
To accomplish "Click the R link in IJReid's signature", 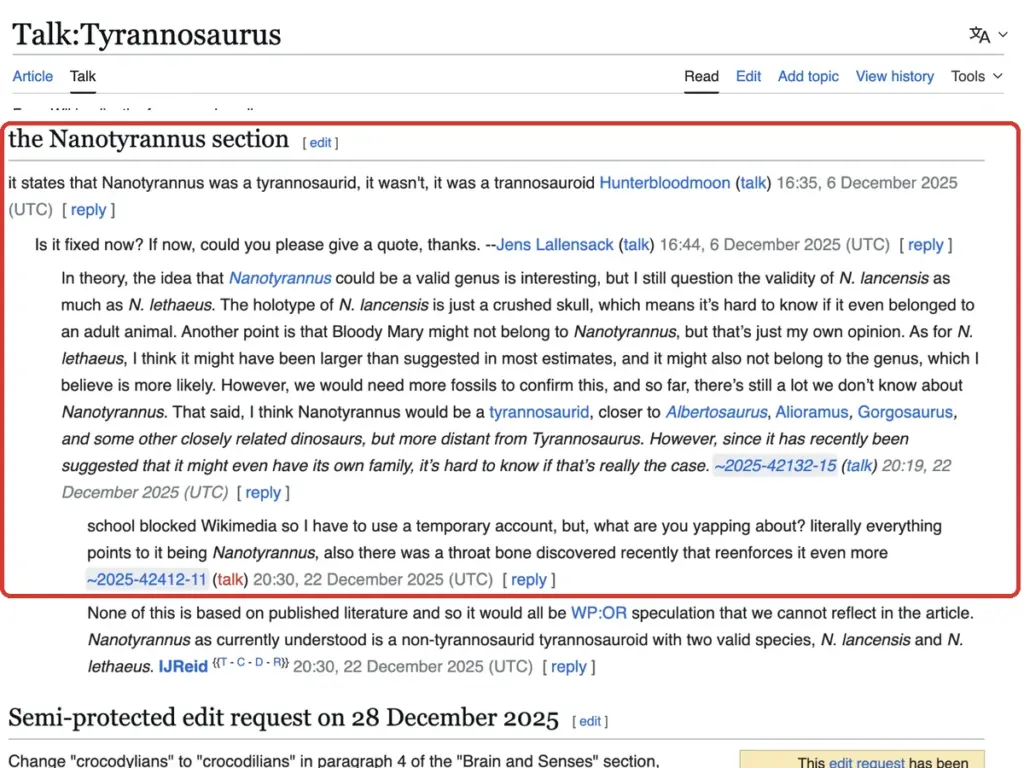I will point(277,662).
